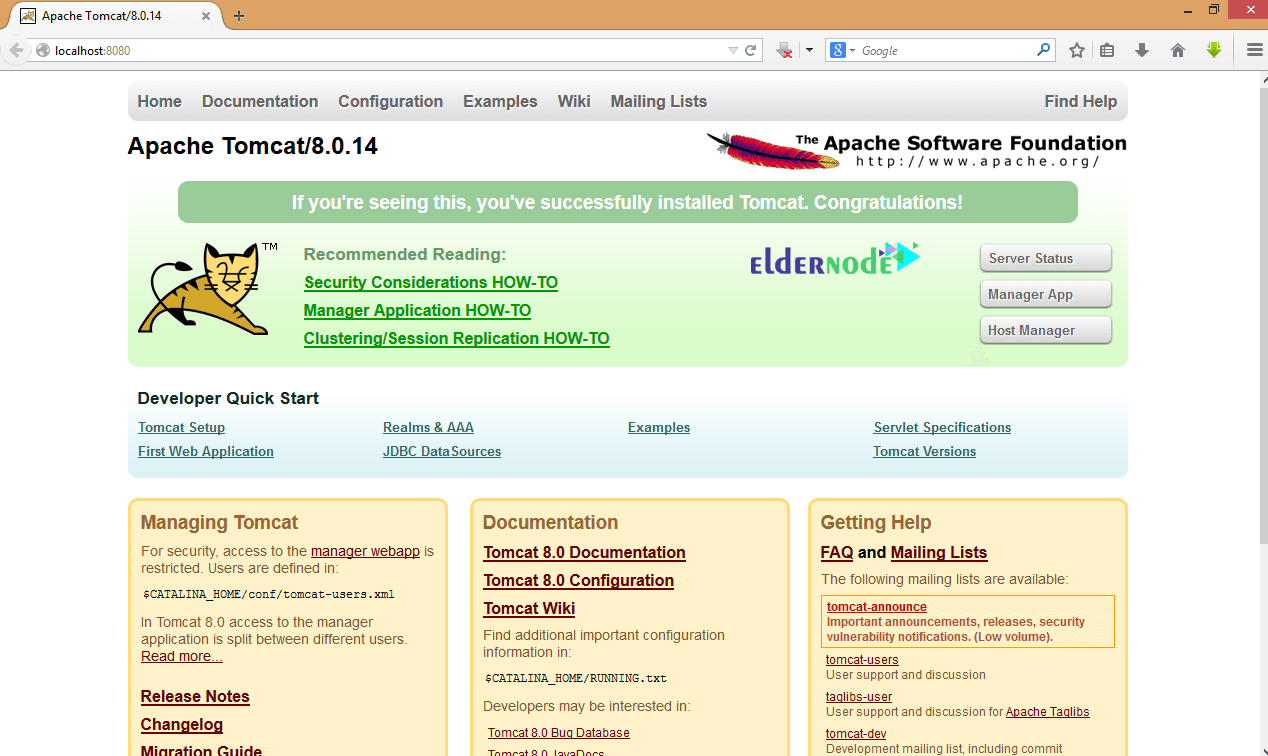
Task: Open Documentation in the navigation bar
Action: [260, 101]
